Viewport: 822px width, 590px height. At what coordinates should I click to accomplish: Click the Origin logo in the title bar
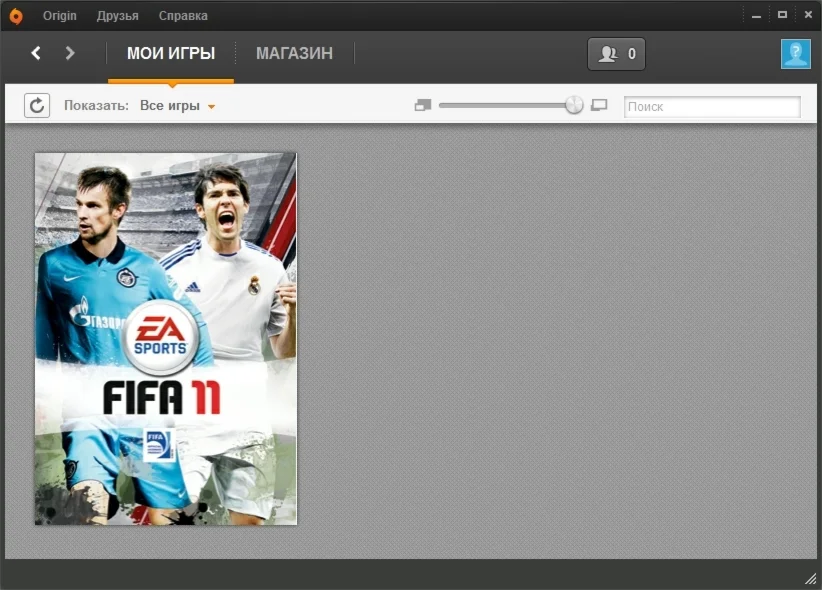pyautogui.click(x=14, y=15)
